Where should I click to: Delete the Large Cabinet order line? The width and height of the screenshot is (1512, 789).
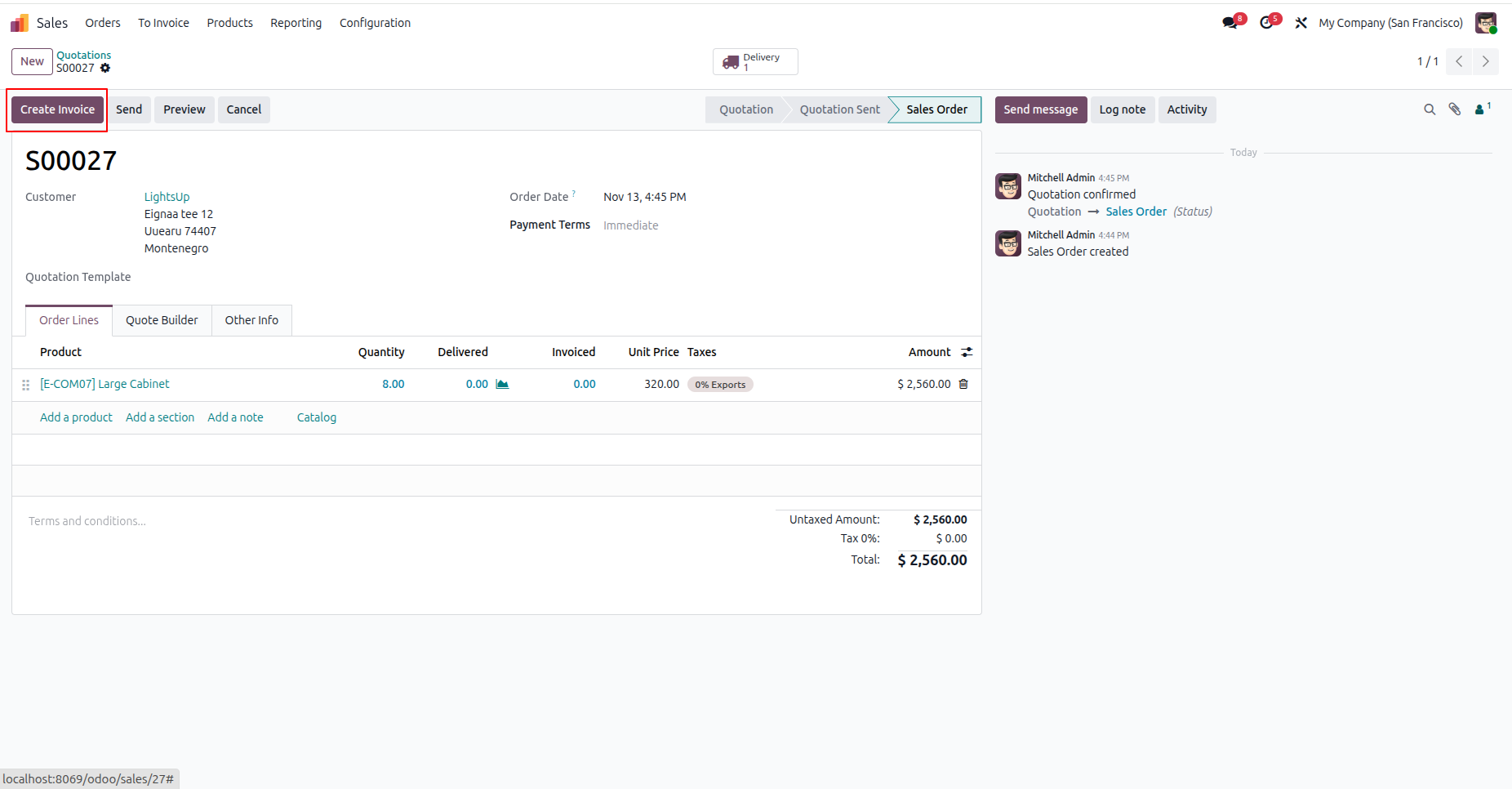tap(963, 384)
